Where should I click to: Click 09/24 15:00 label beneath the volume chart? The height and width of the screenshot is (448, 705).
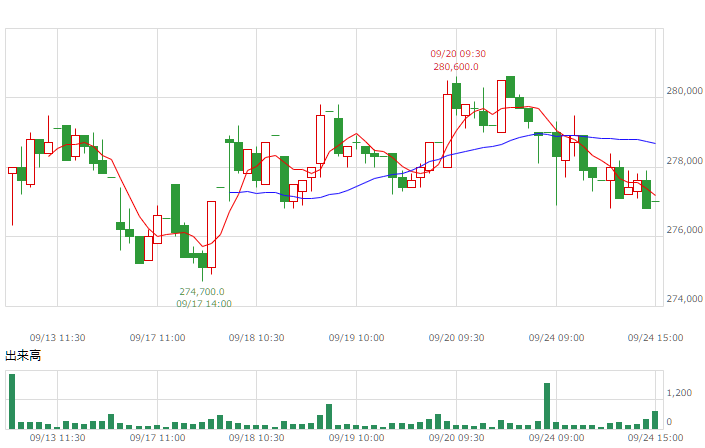pos(656,438)
